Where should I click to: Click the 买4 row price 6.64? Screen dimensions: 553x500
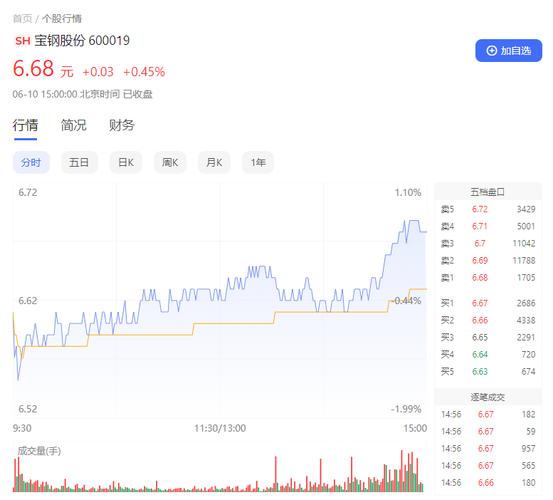coord(480,354)
